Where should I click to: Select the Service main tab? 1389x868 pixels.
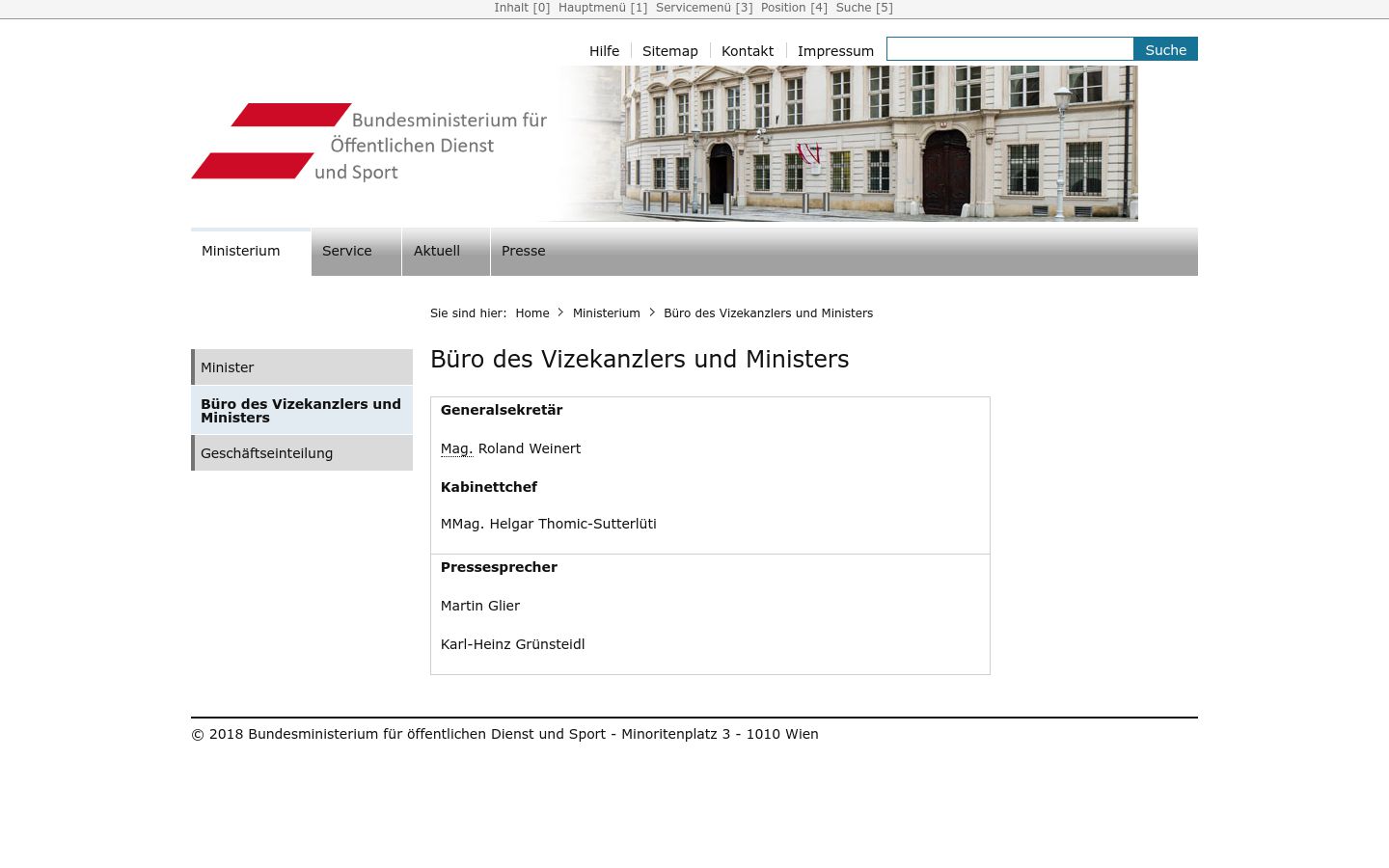coord(356,252)
